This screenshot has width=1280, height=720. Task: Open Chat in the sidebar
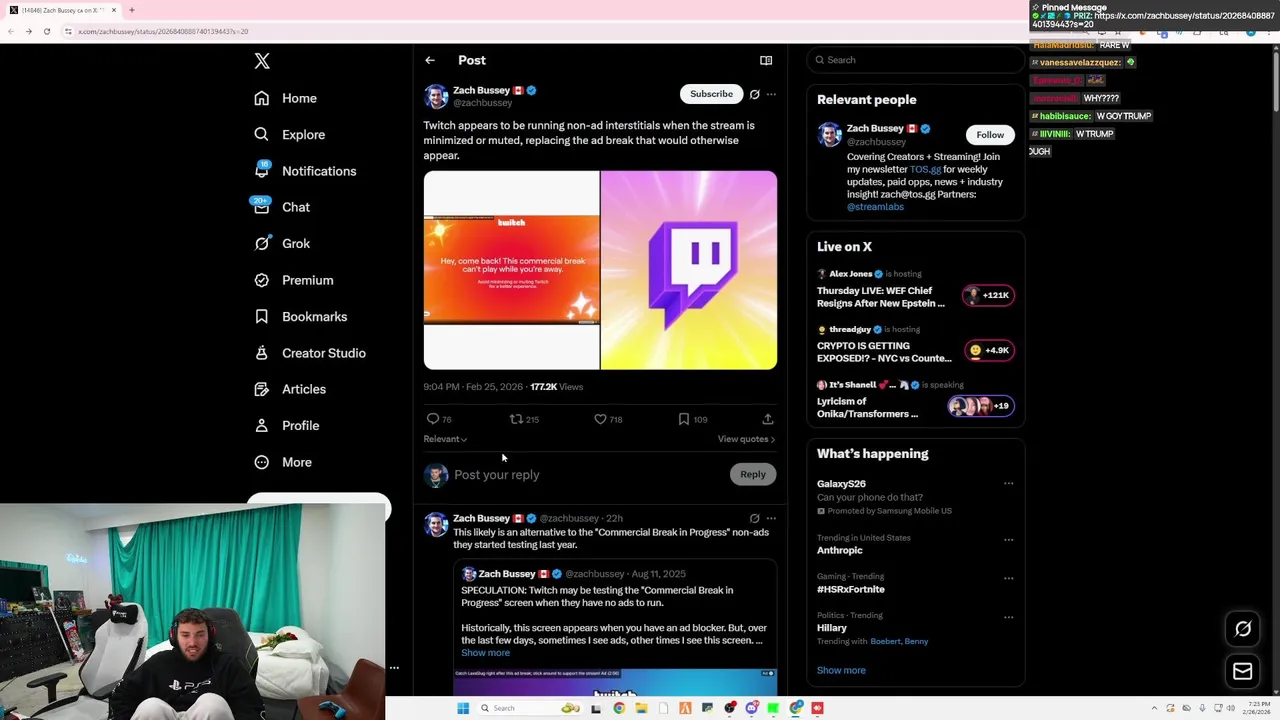coord(281,207)
